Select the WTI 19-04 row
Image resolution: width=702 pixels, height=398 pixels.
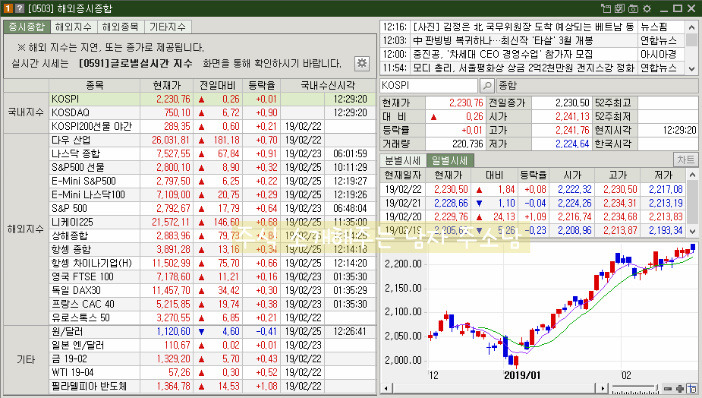pos(212,372)
